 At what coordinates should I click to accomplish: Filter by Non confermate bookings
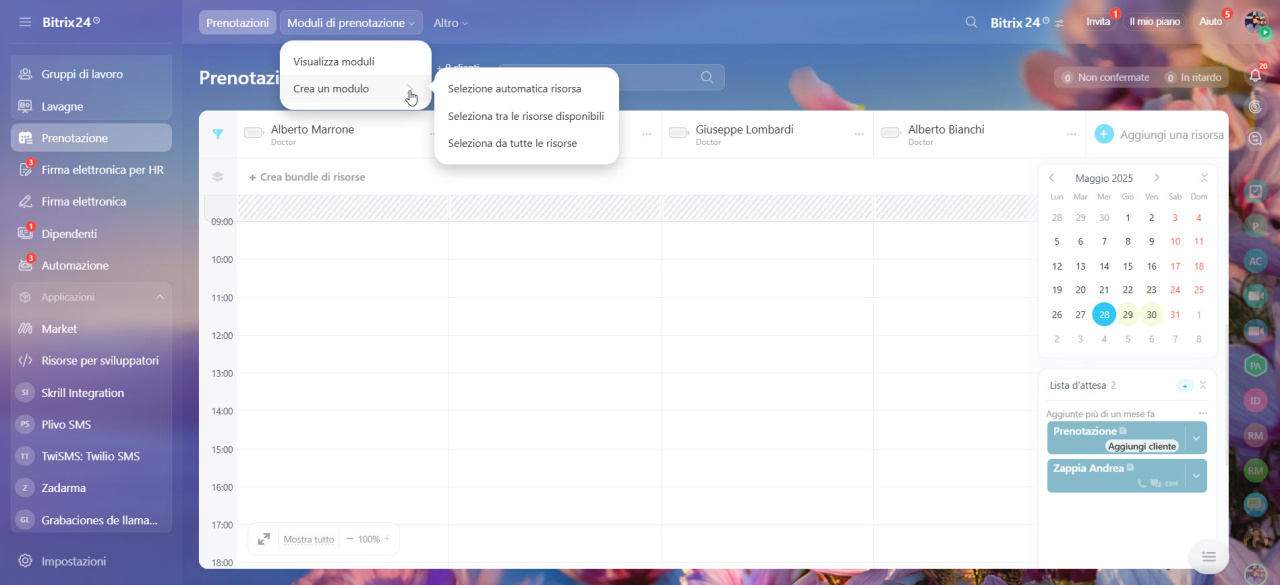[1105, 77]
